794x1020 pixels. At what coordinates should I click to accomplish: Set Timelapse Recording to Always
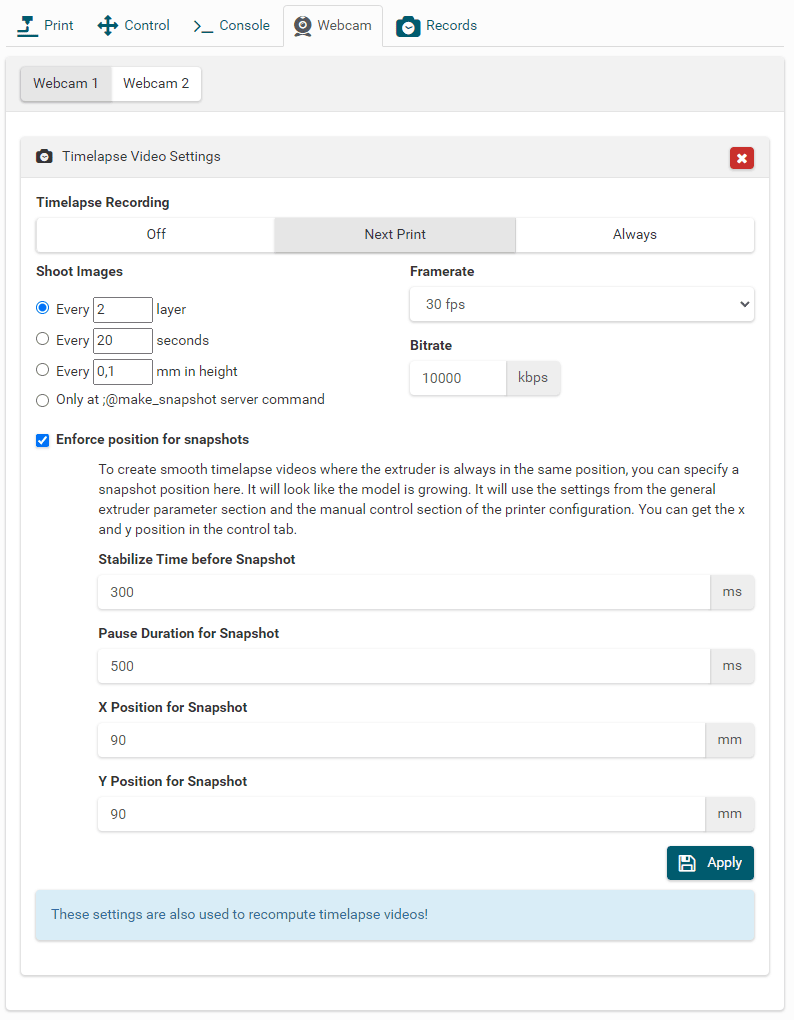pos(634,235)
